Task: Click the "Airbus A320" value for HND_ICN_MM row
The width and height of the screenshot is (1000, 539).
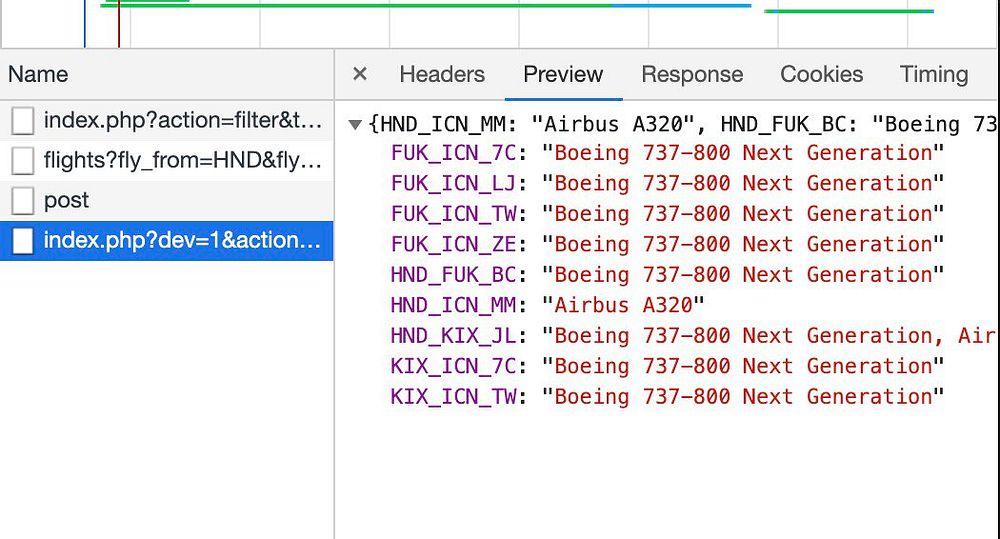Action: pos(622,306)
